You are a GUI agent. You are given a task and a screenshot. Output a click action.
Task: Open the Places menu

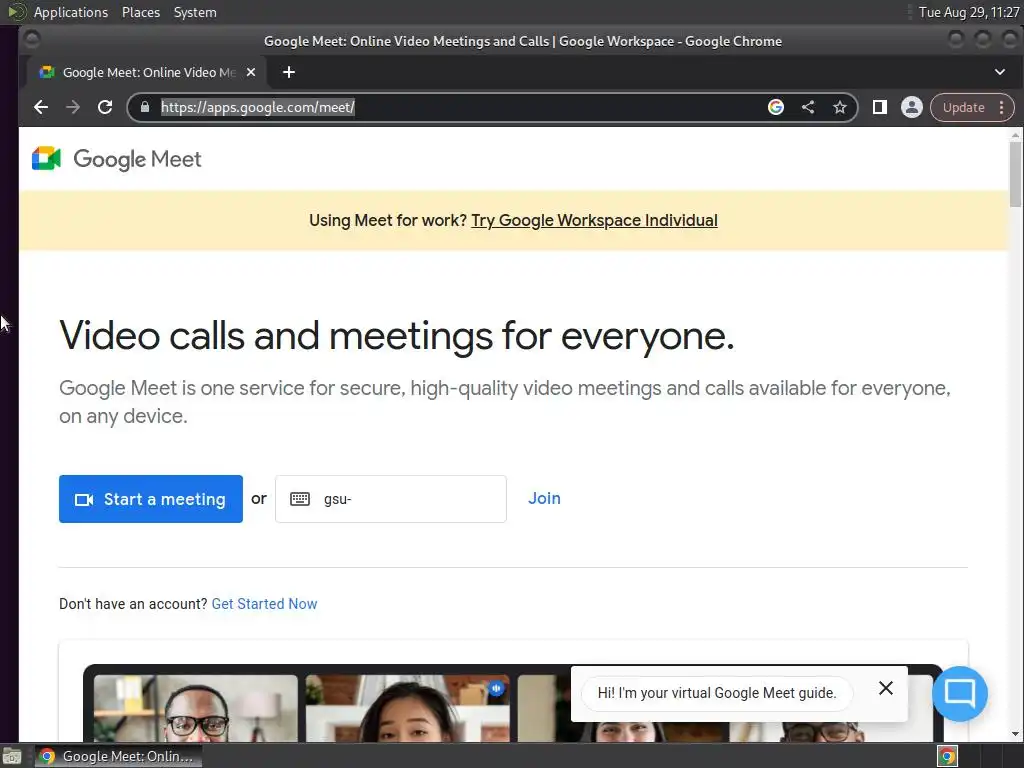click(x=140, y=12)
